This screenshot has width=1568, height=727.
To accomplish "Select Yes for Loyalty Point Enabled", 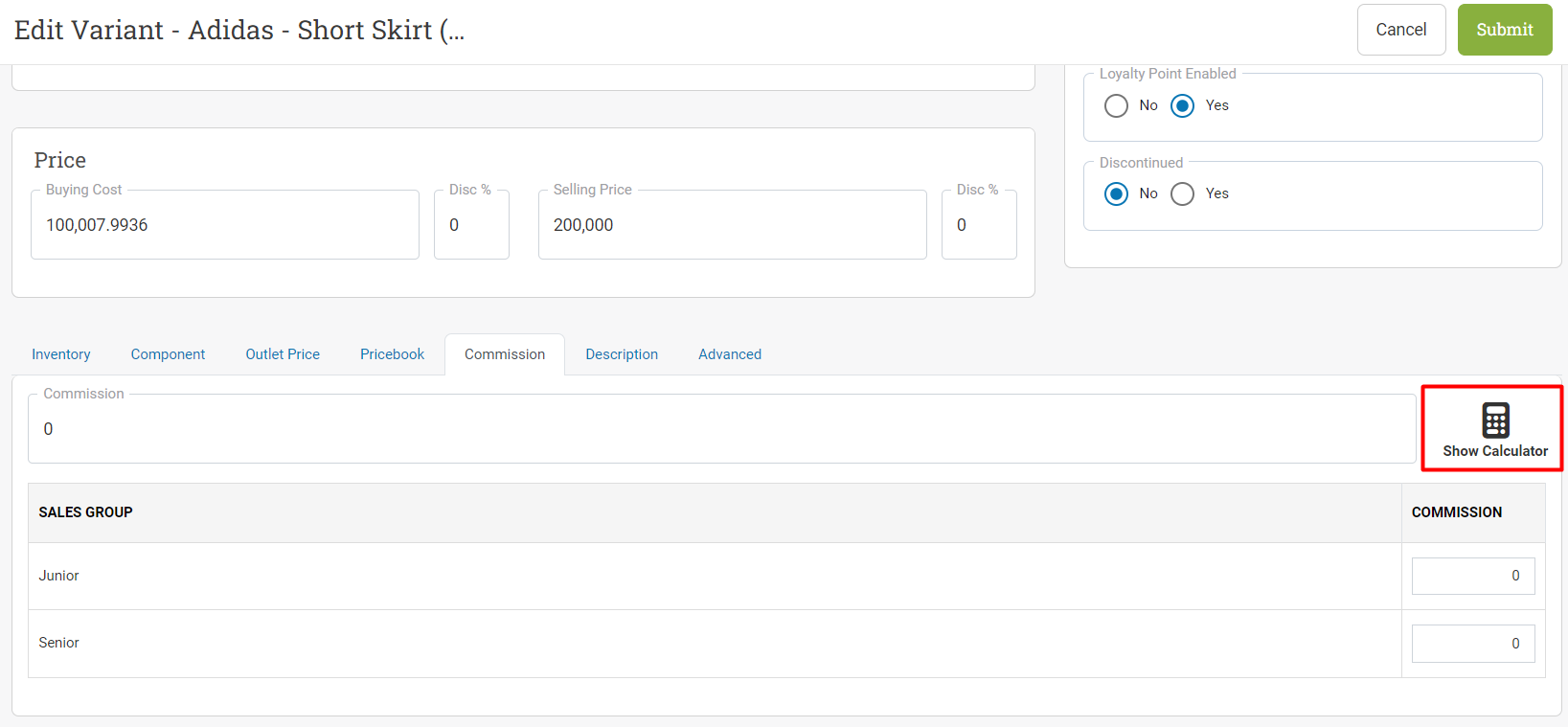I will click(x=1183, y=105).
